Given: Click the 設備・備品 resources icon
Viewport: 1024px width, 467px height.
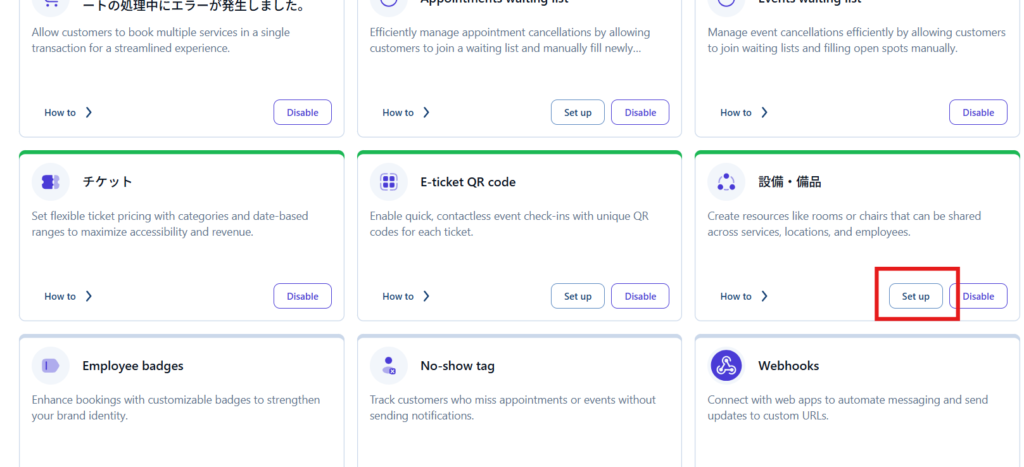Looking at the screenshot, I should [x=726, y=182].
